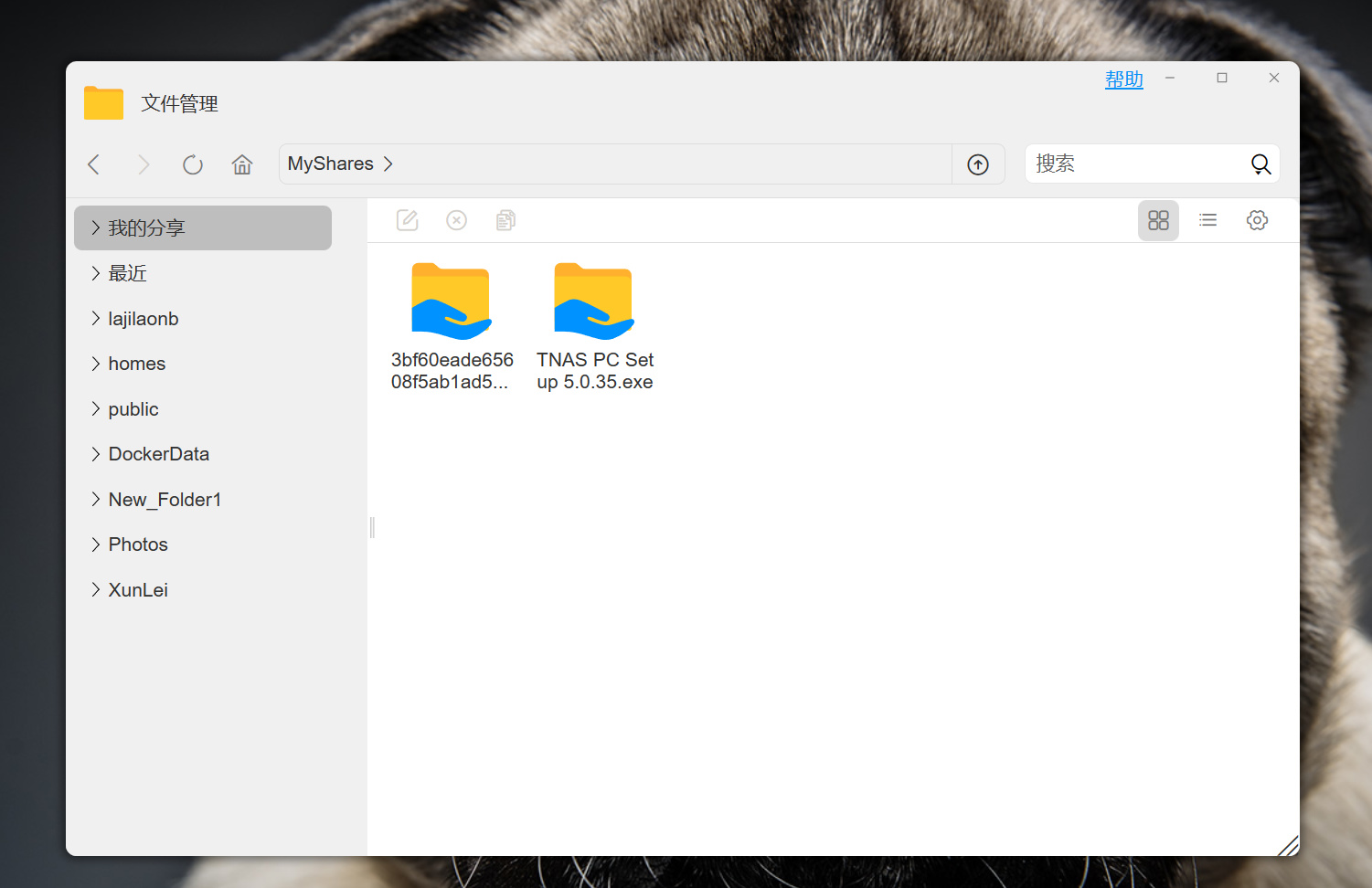This screenshot has height=888, width=1372.
Task: Switch to list view
Action: pos(1207,220)
